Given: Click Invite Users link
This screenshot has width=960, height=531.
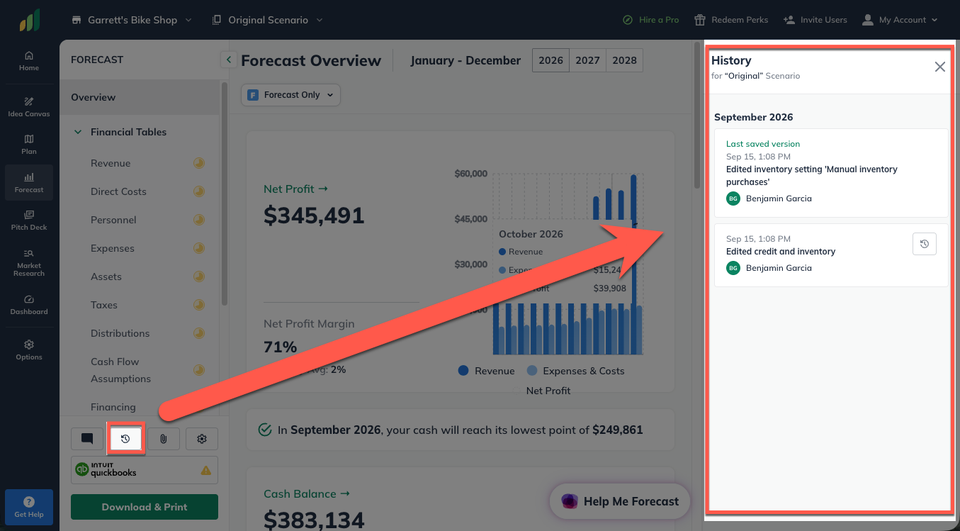Looking at the screenshot, I should [x=815, y=20].
